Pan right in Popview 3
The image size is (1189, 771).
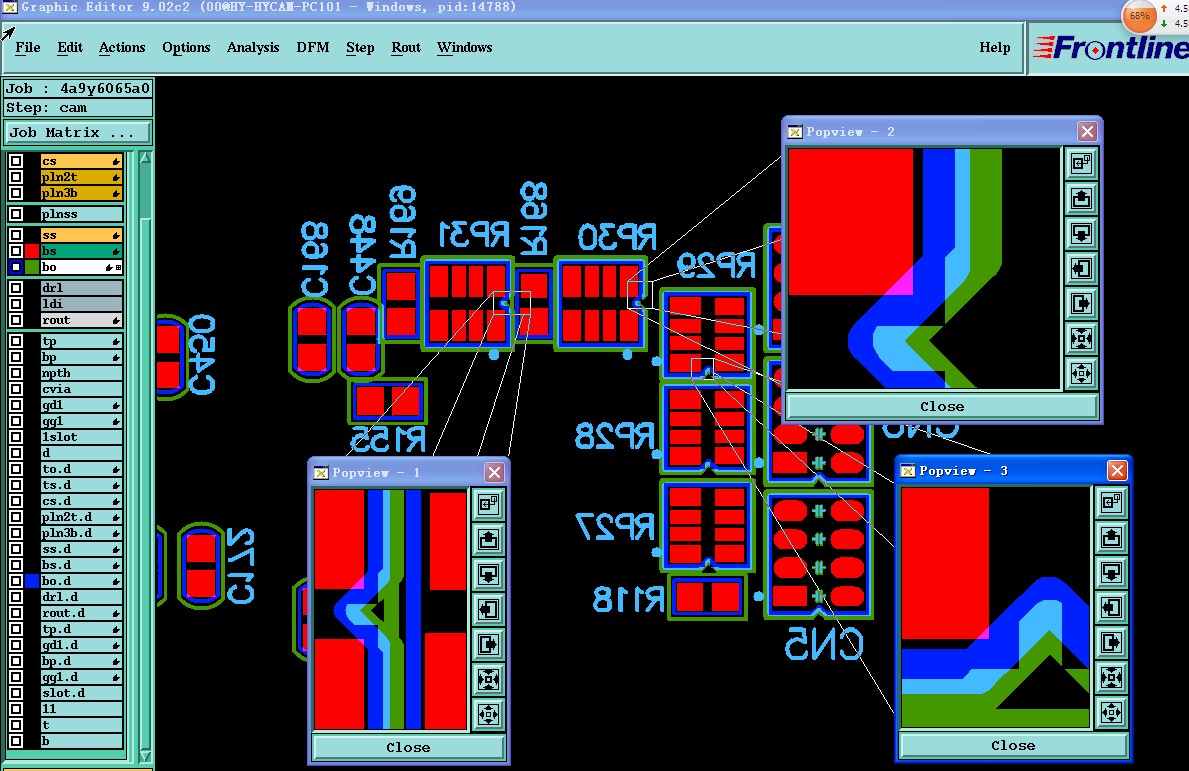click(x=1111, y=642)
